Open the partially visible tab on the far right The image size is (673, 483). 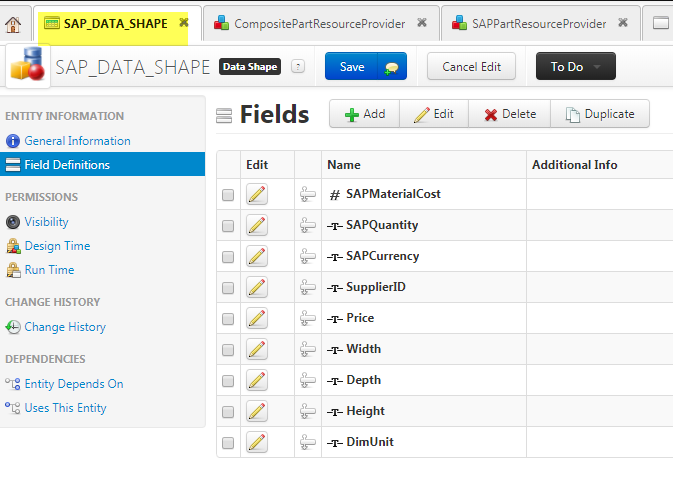pyautogui.click(x=660, y=23)
